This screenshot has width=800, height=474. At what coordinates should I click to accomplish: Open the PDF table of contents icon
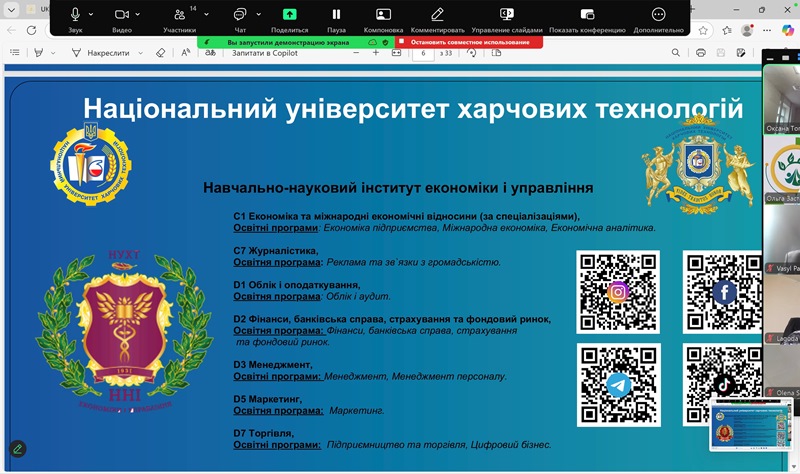(x=12, y=52)
